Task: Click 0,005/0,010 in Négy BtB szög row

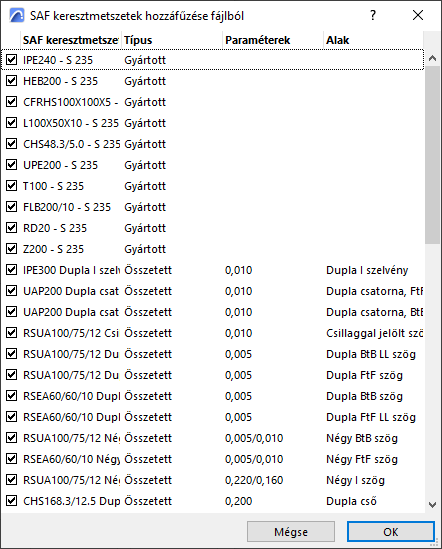Action: click(x=254, y=438)
